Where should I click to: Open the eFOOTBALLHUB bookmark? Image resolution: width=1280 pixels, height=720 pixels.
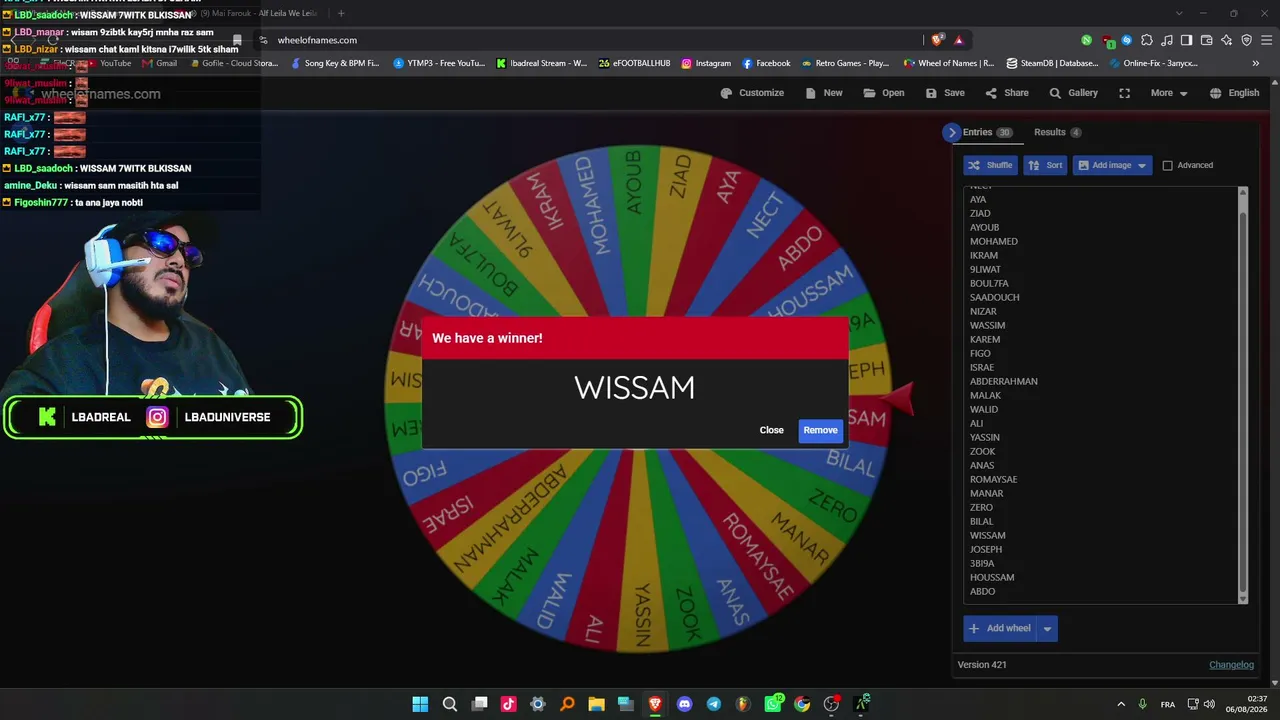pyautogui.click(x=634, y=63)
